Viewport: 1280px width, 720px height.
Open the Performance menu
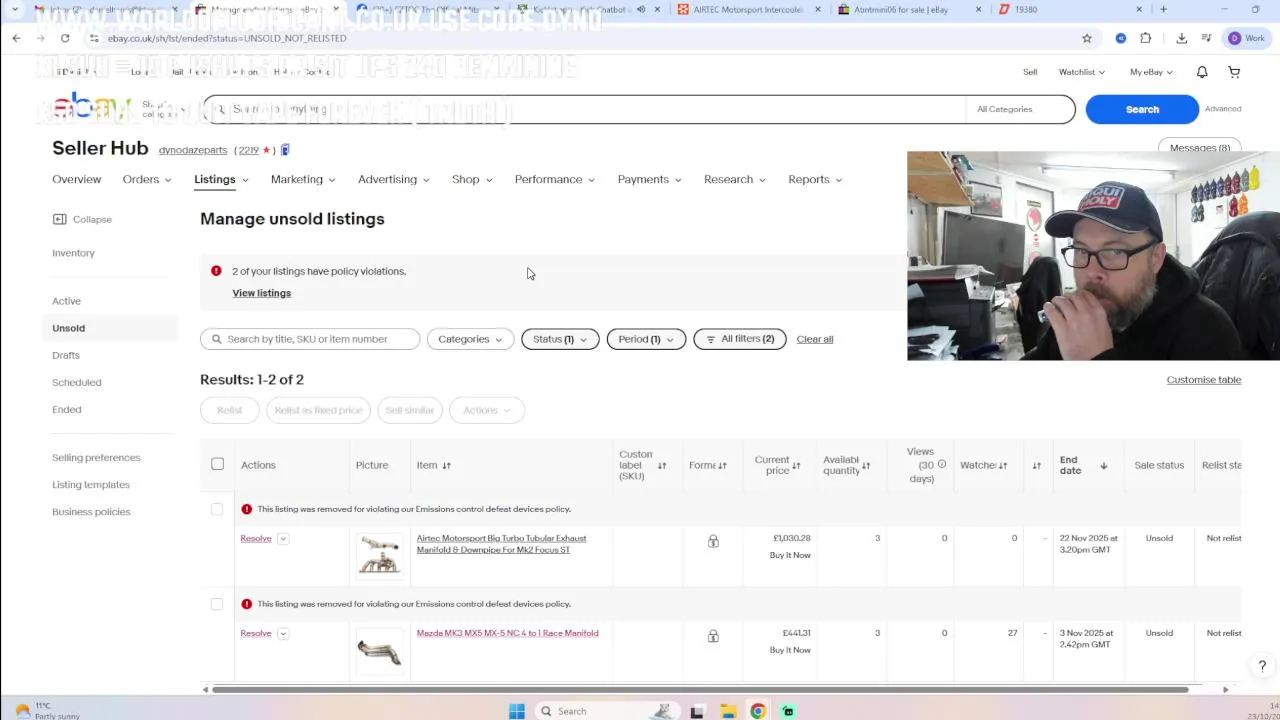click(555, 179)
